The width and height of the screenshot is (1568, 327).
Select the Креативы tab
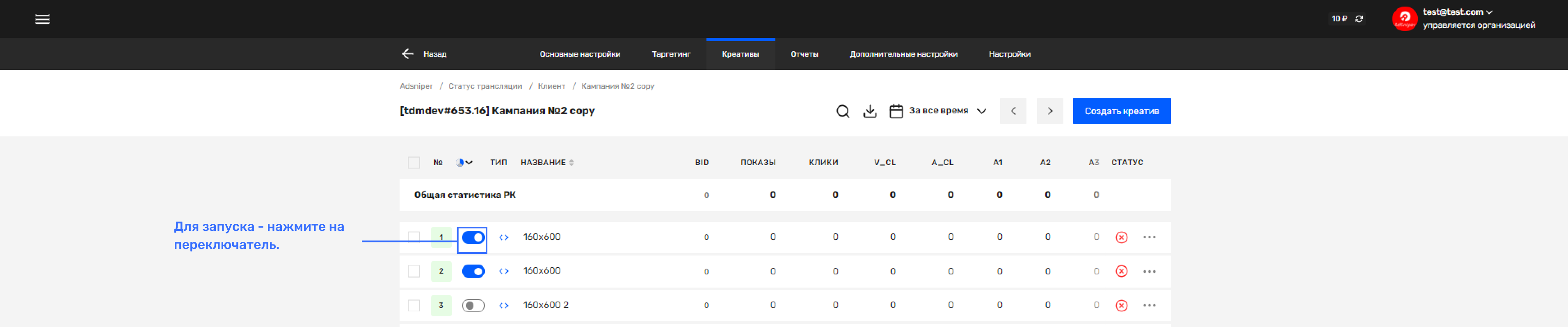click(x=740, y=54)
